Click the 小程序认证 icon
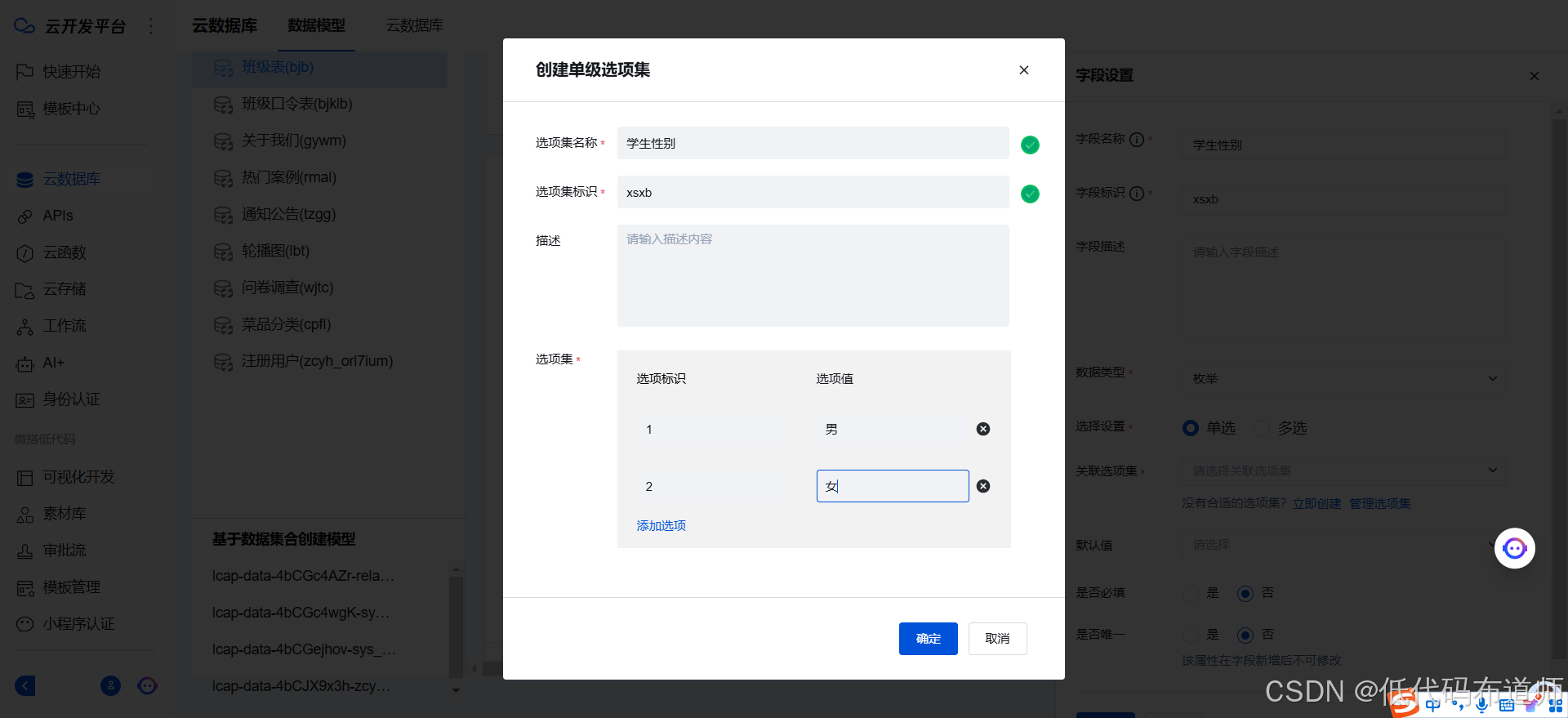This screenshot has height=718, width=1568. point(25,624)
